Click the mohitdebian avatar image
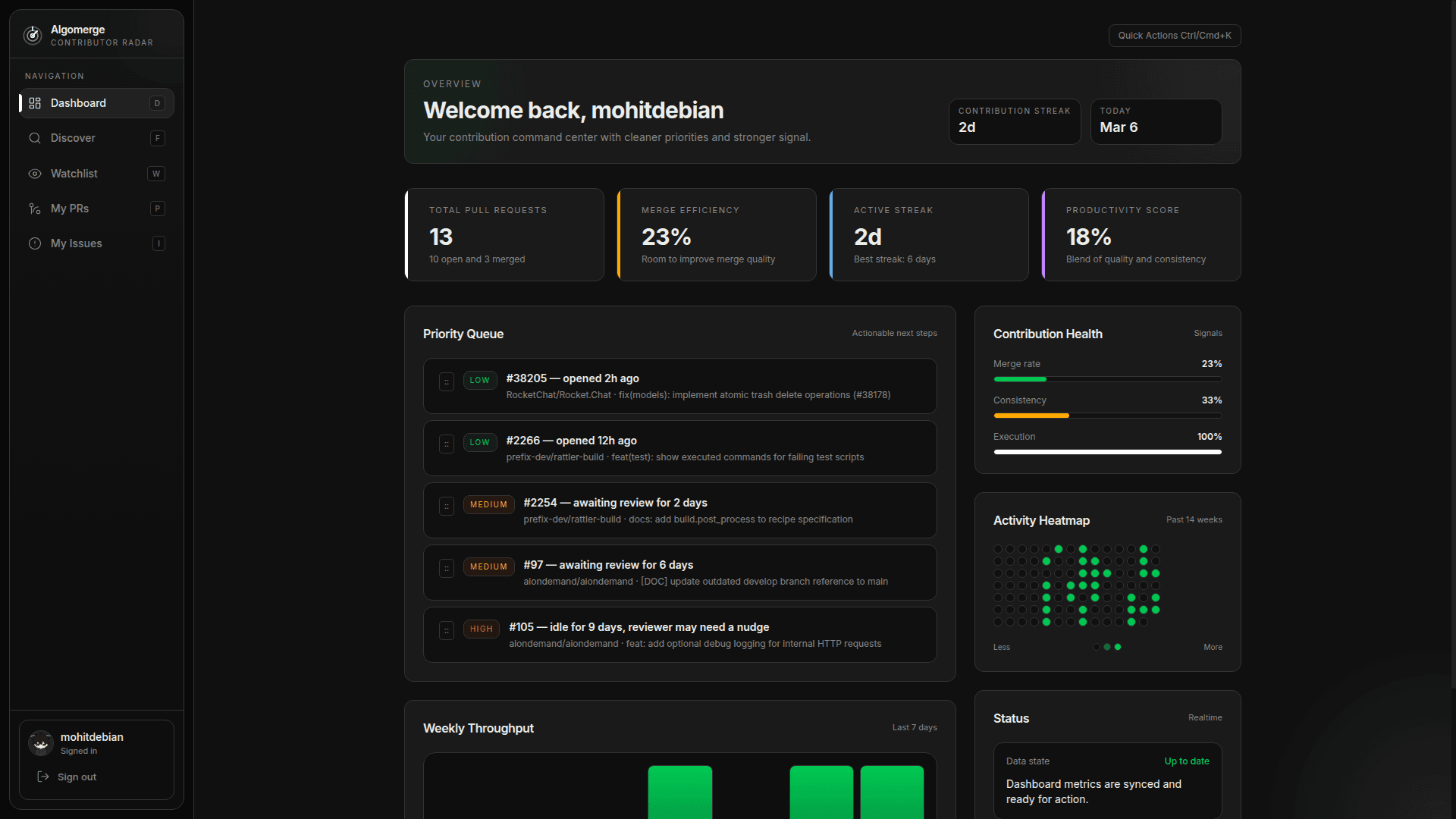Viewport: 1456px width, 819px height. pos(41,743)
